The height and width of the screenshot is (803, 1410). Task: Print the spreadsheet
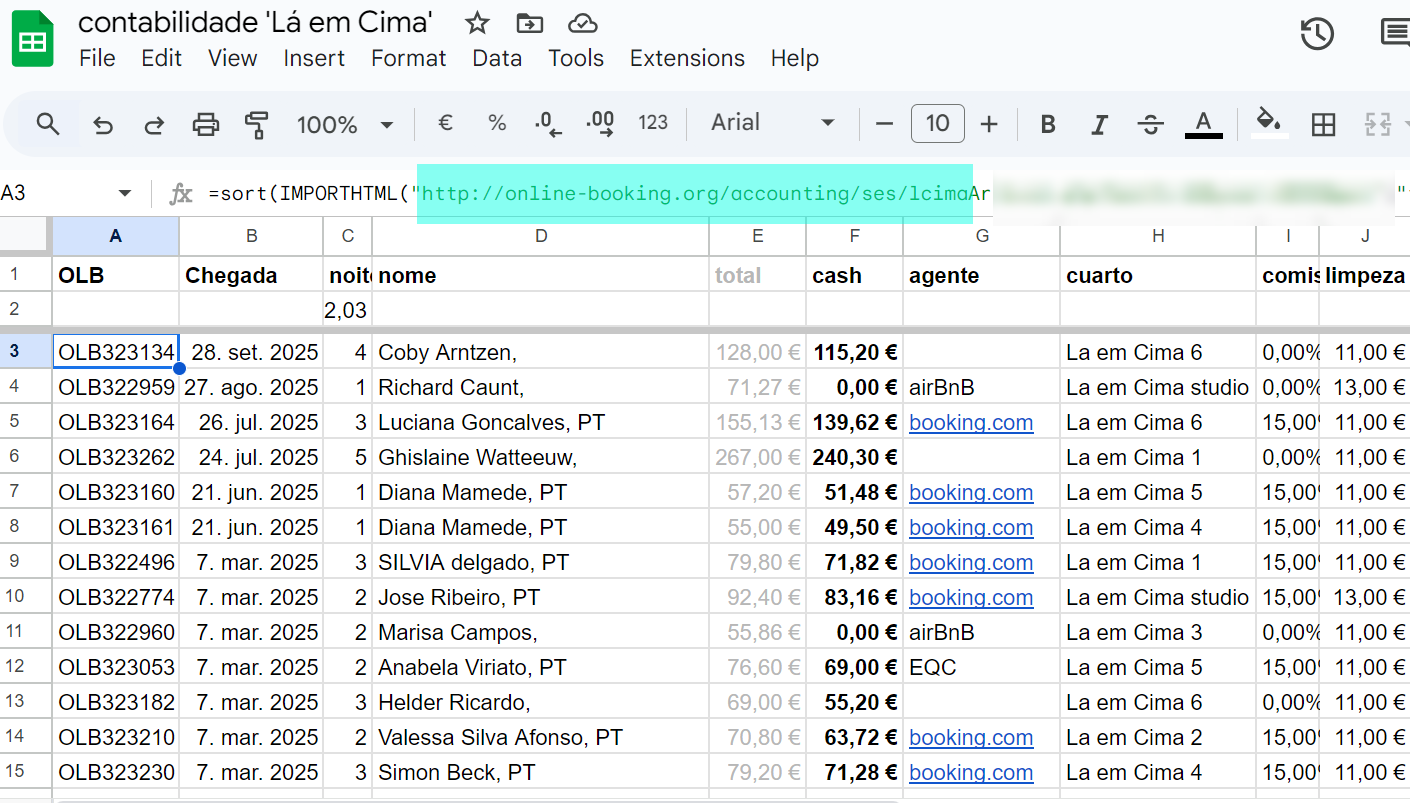tap(206, 125)
